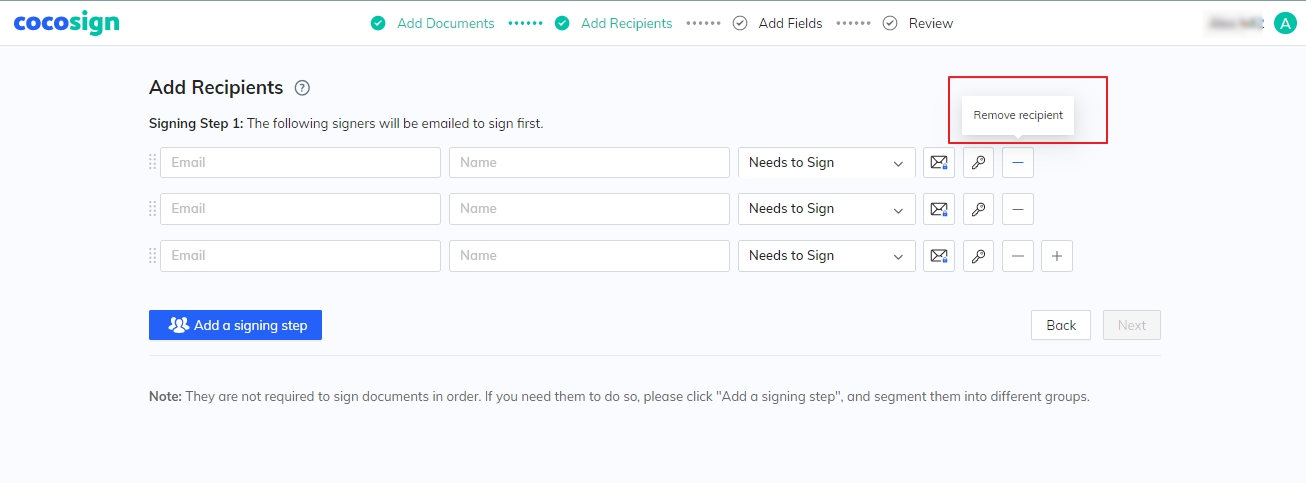Open the key access-code icon in first row

coord(978,162)
